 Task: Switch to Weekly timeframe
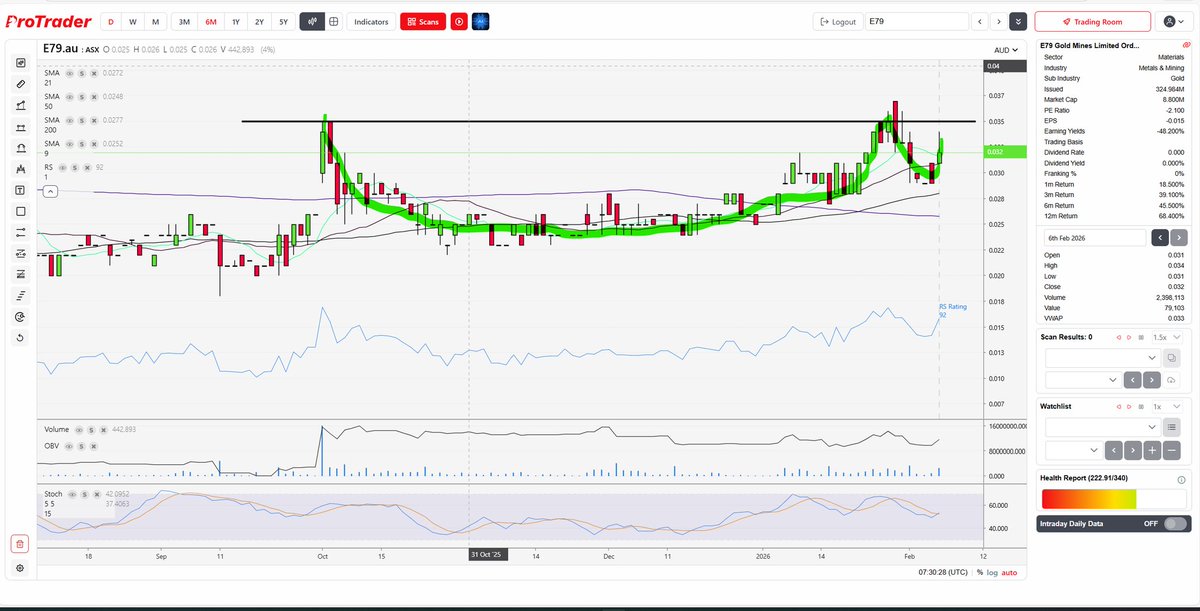click(x=132, y=20)
